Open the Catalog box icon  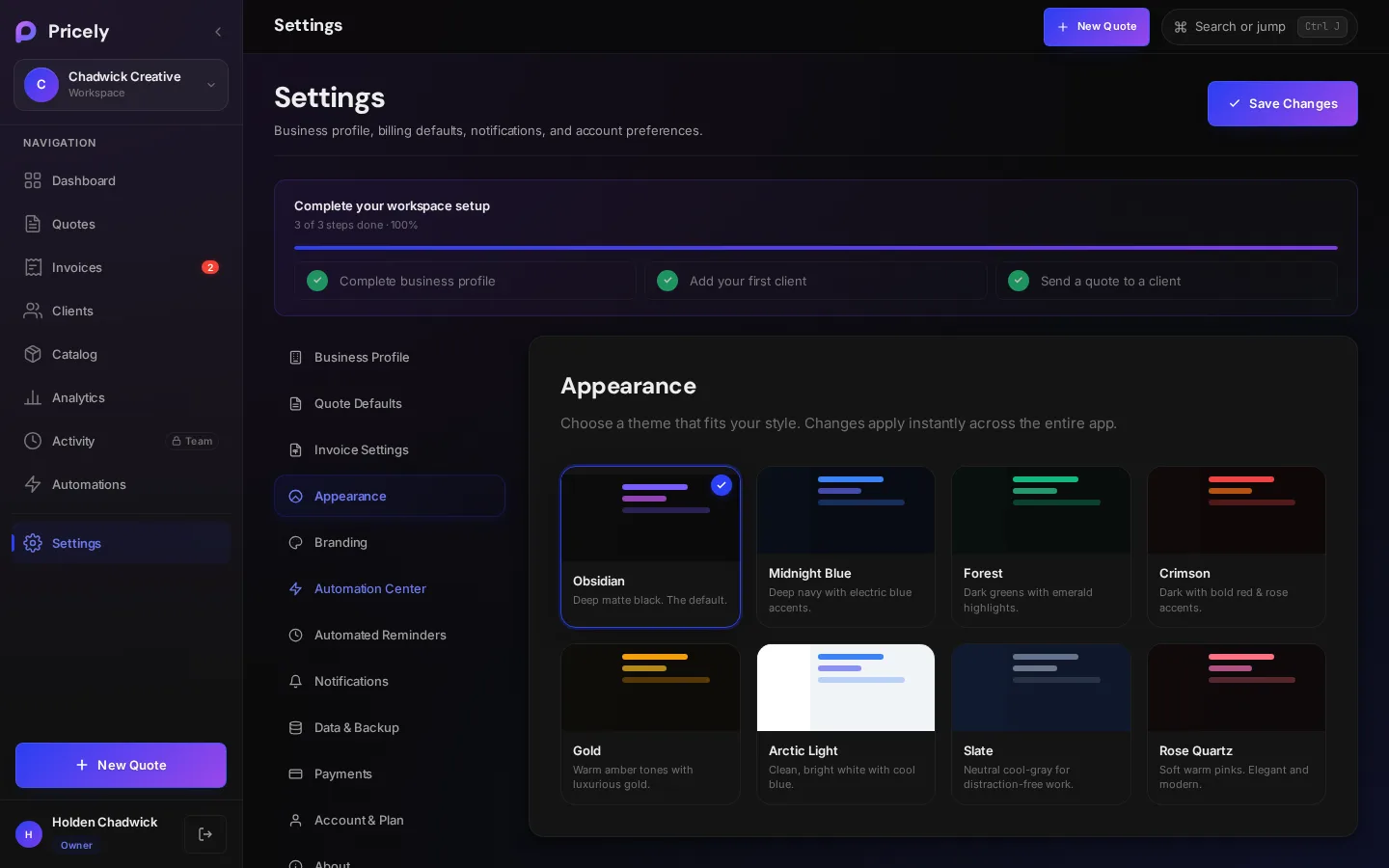(33, 354)
